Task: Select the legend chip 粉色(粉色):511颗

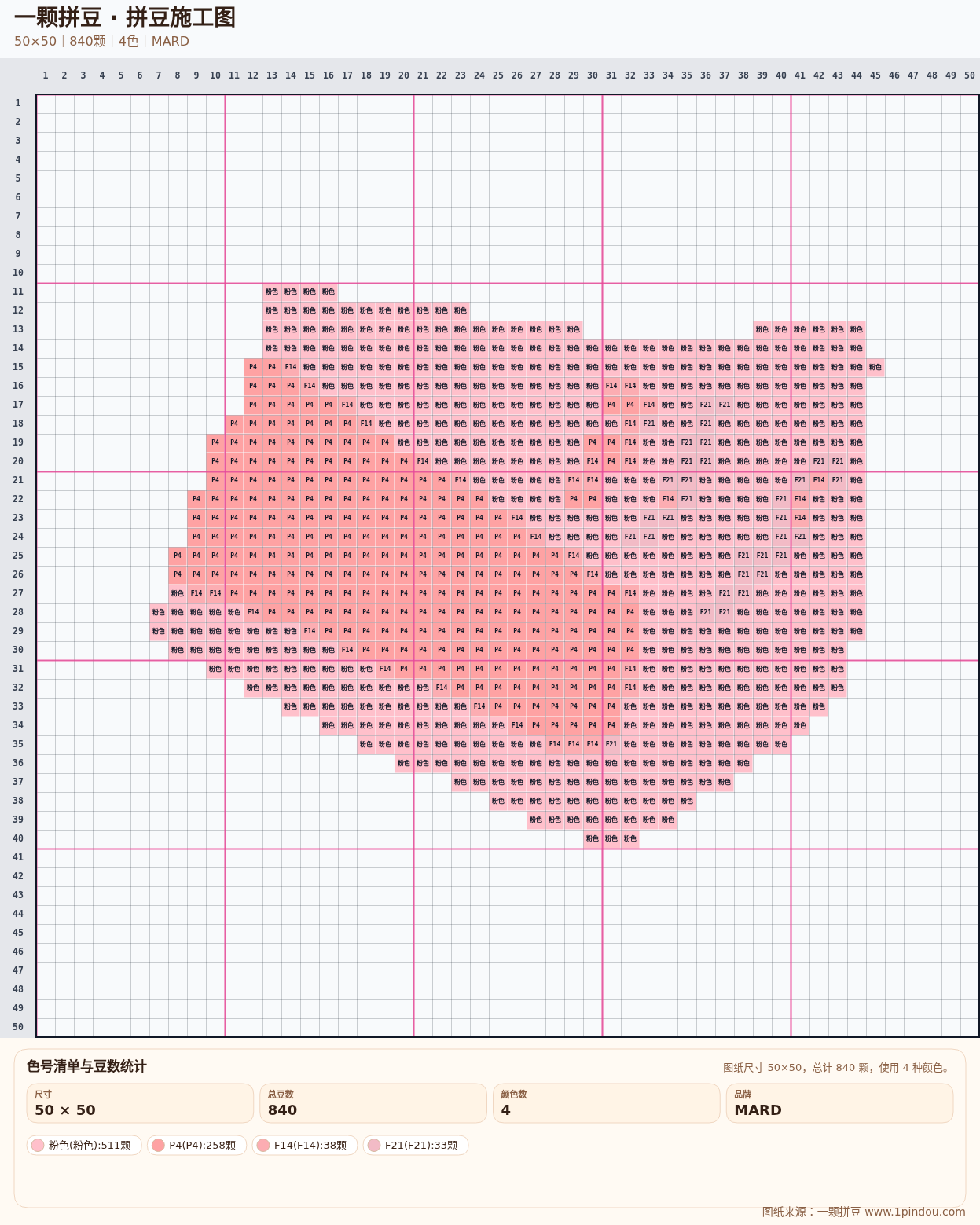Action: [84, 1146]
